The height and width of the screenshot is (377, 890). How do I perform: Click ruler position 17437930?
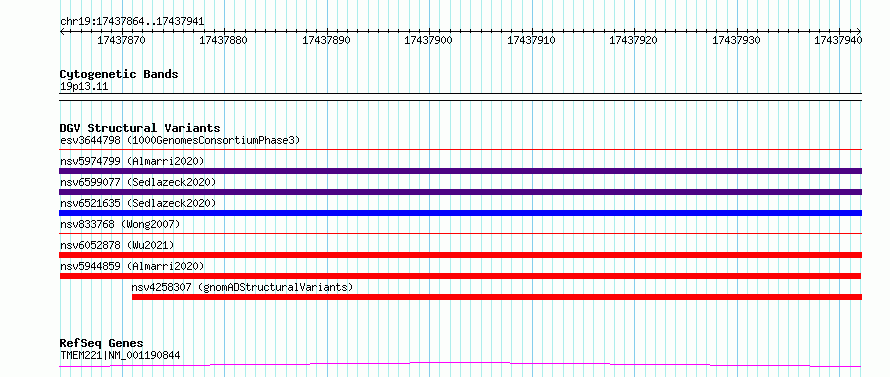click(x=736, y=40)
